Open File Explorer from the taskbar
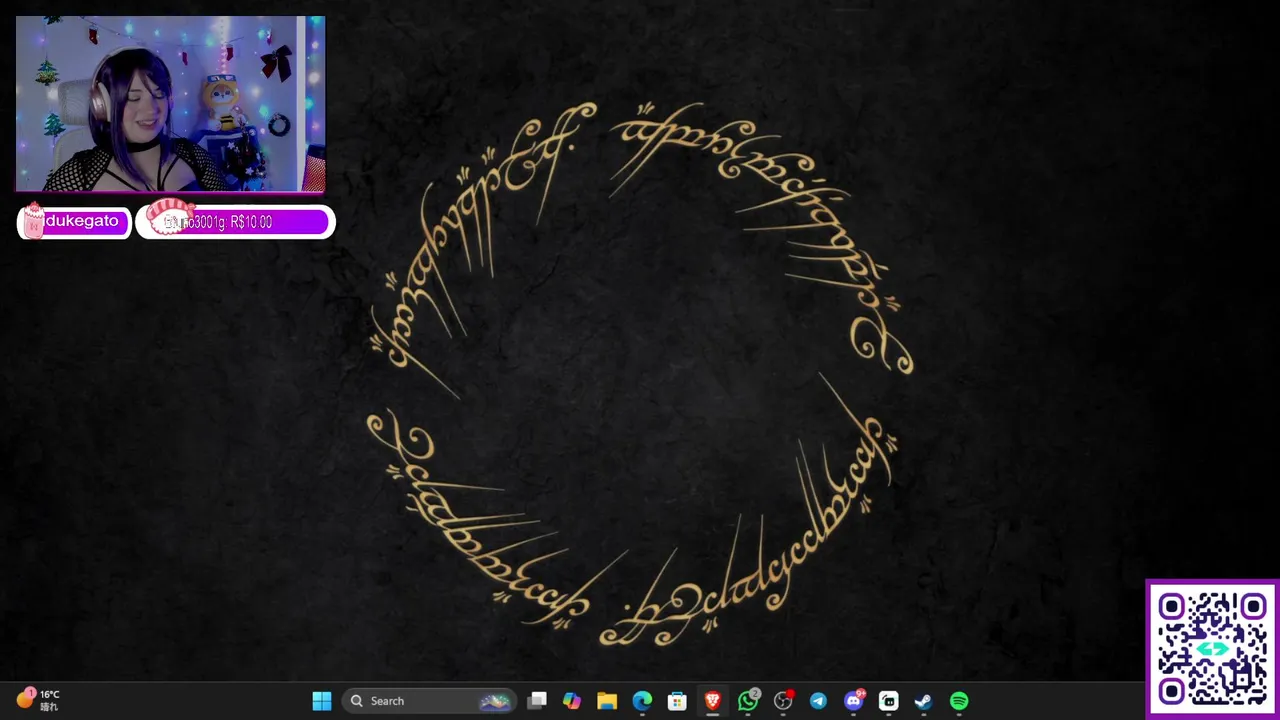This screenshot has width=1280, height=720. [607, 701]
